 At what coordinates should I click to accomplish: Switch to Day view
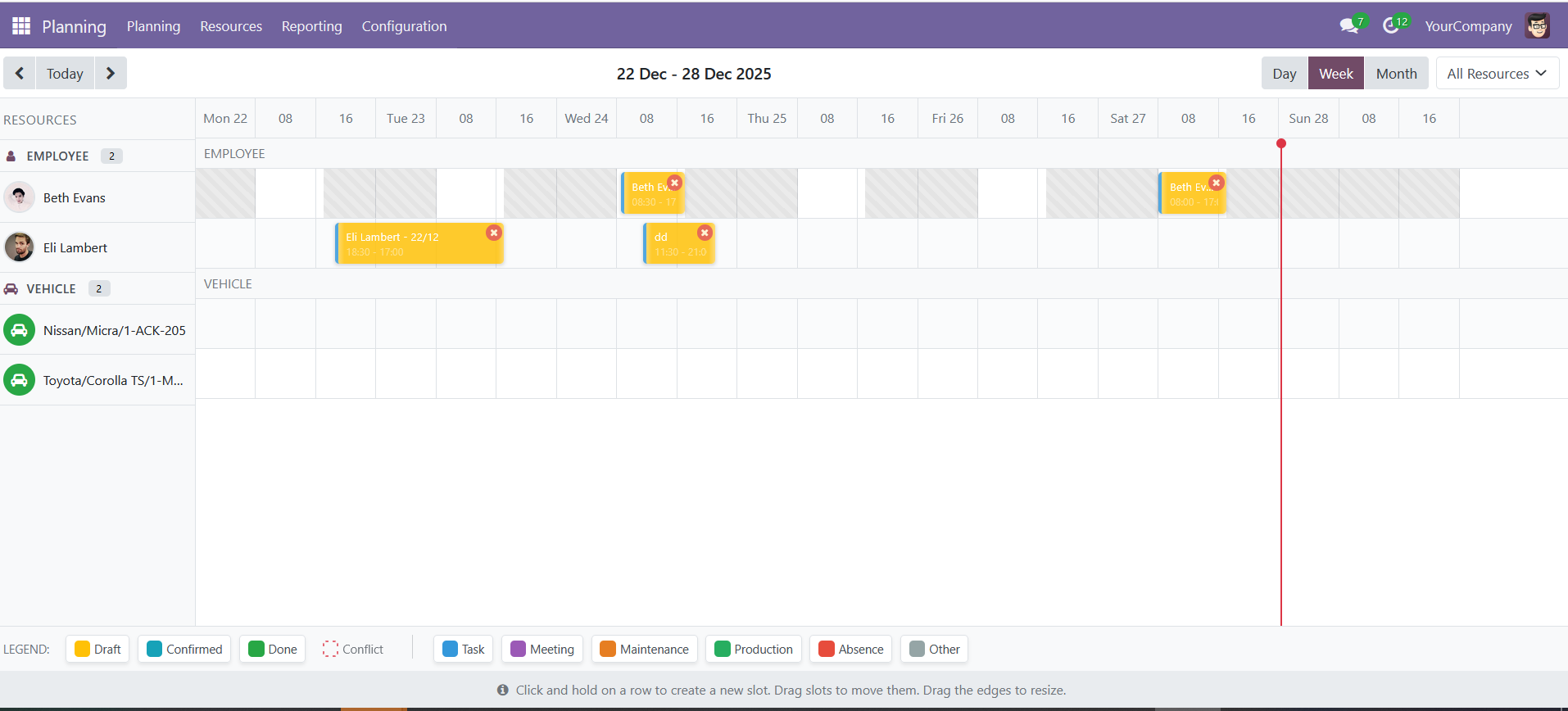click(1285, 74)
